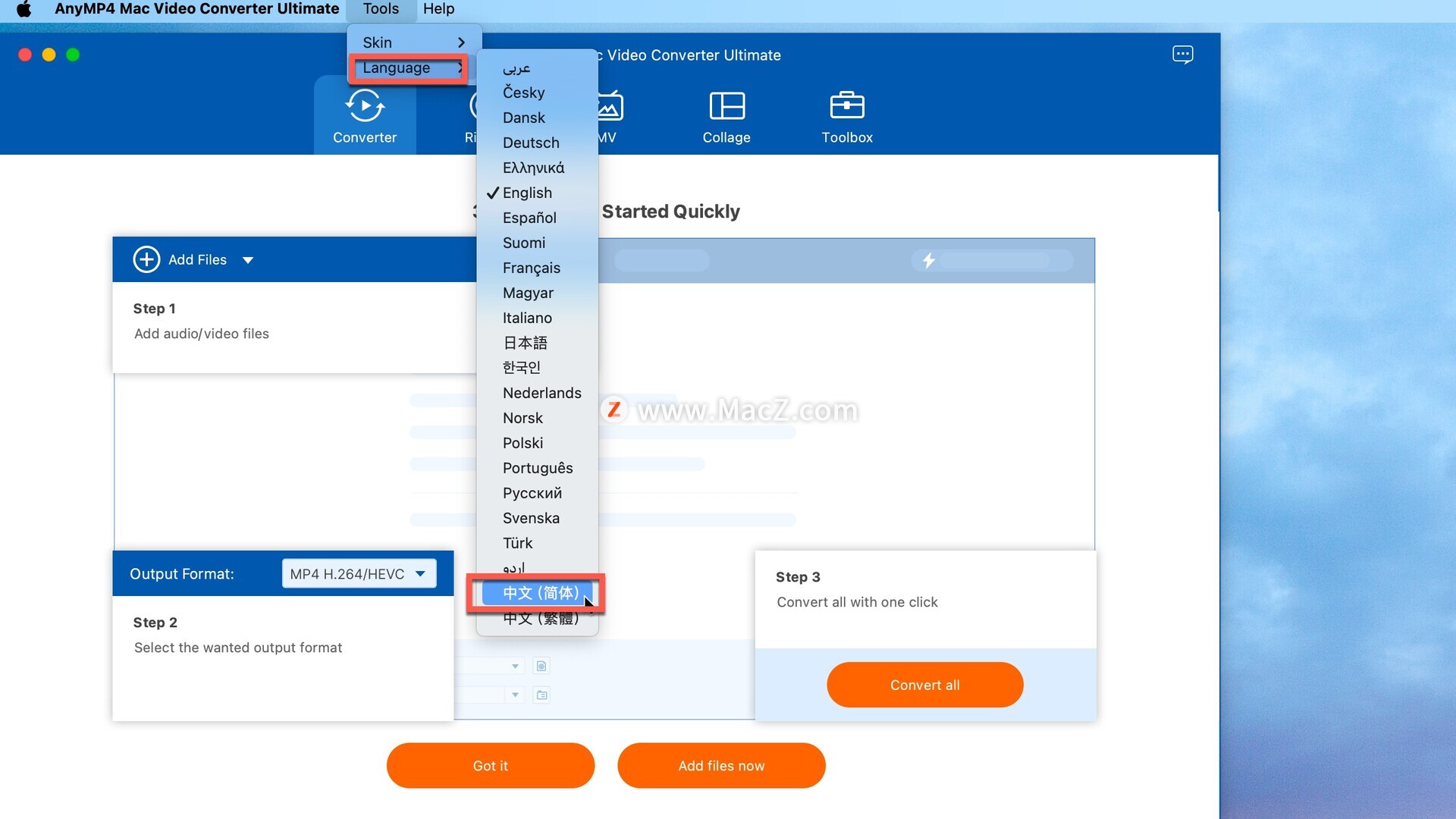1456x819 pixels.
Task: Choose Suomi language
Action: coord(537,243)
